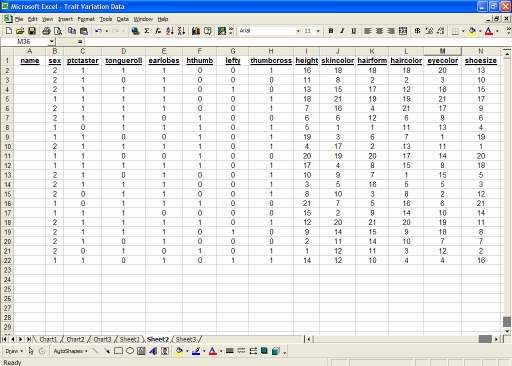Toggle Bold formatting button
Image resolution: width=512 pixels, height=366 pixels.
(331, 31)
